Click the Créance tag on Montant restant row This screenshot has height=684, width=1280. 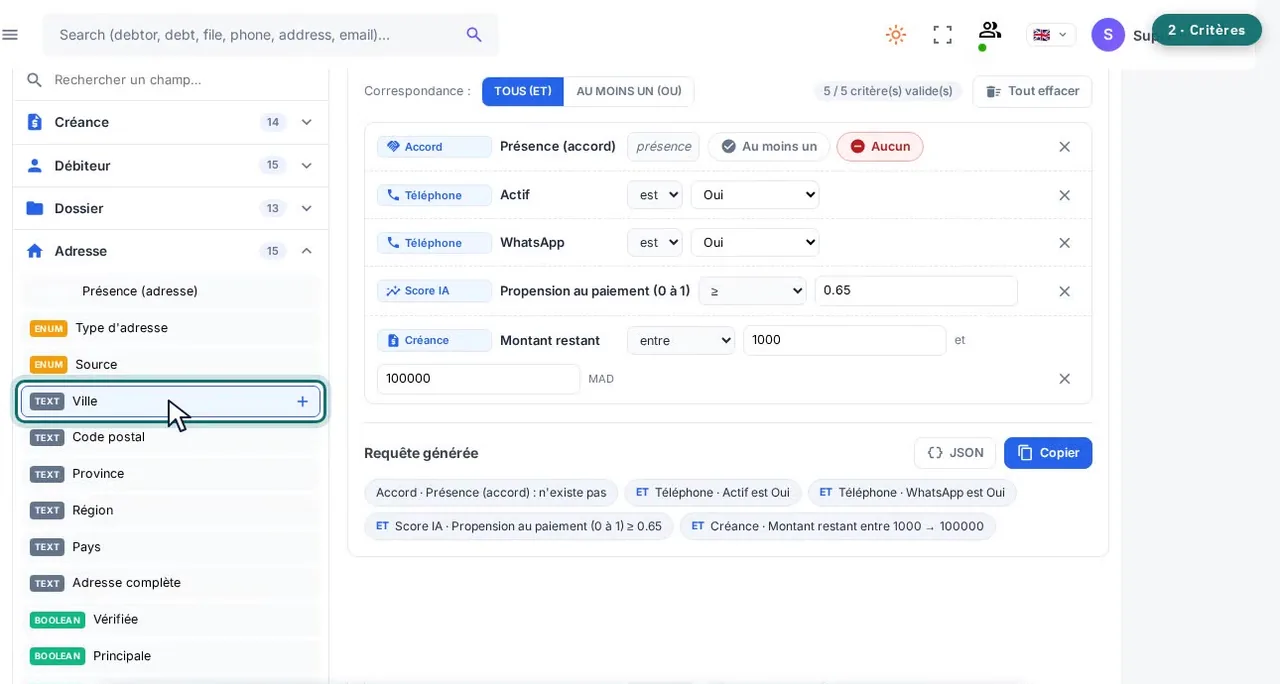[434, 340]
